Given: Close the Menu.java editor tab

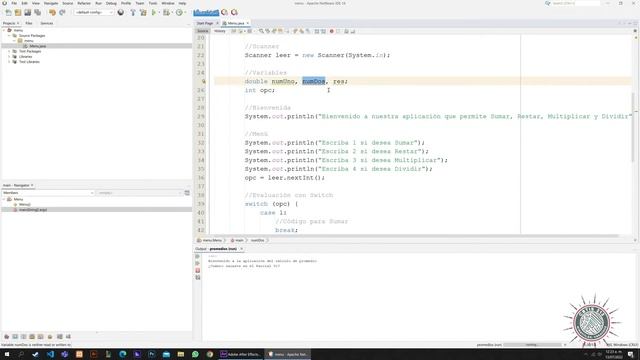Looking at the screenshot, I should click(248, 23).
